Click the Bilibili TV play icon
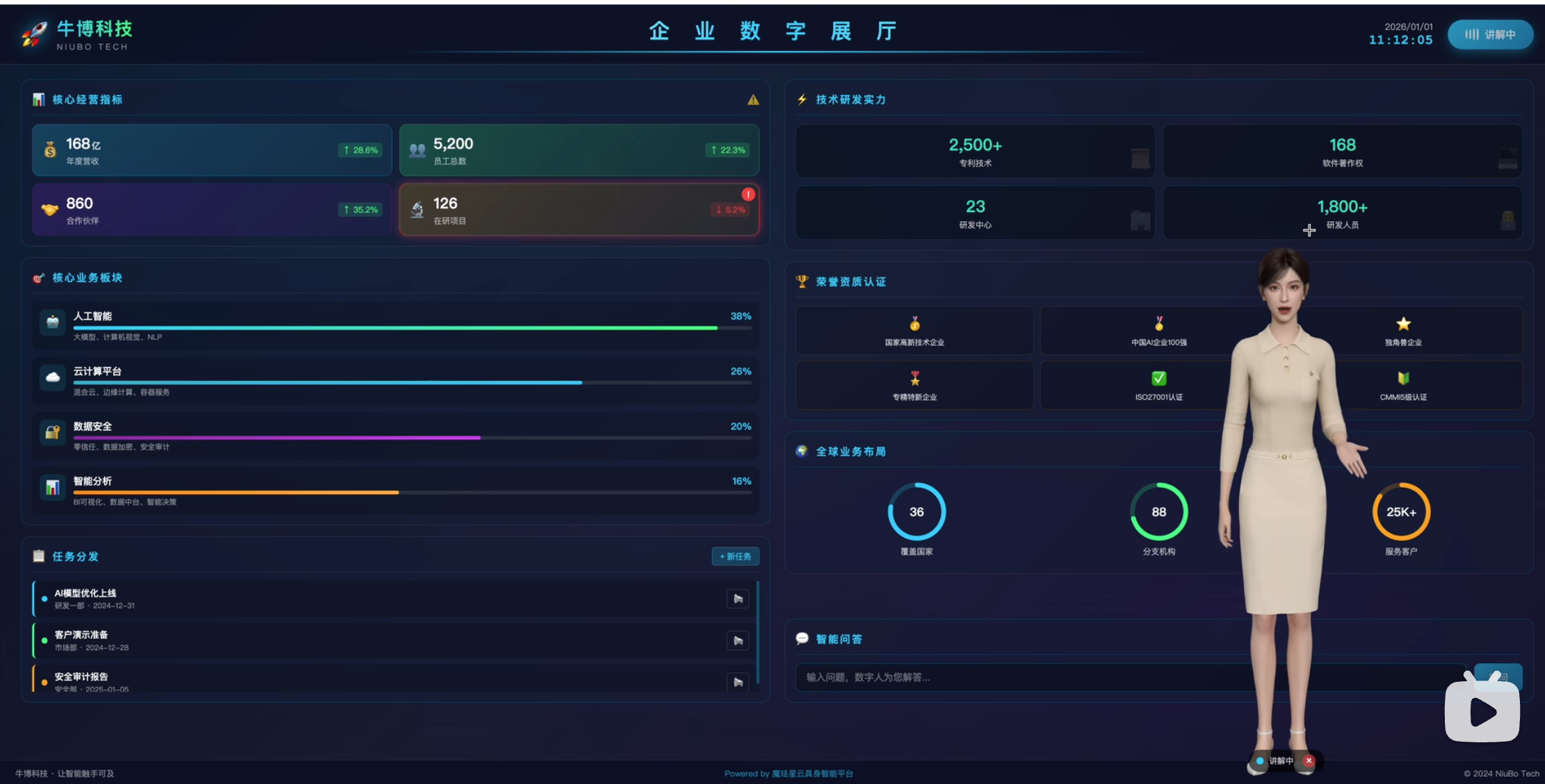1545x784 pixels. point(1482,710)
